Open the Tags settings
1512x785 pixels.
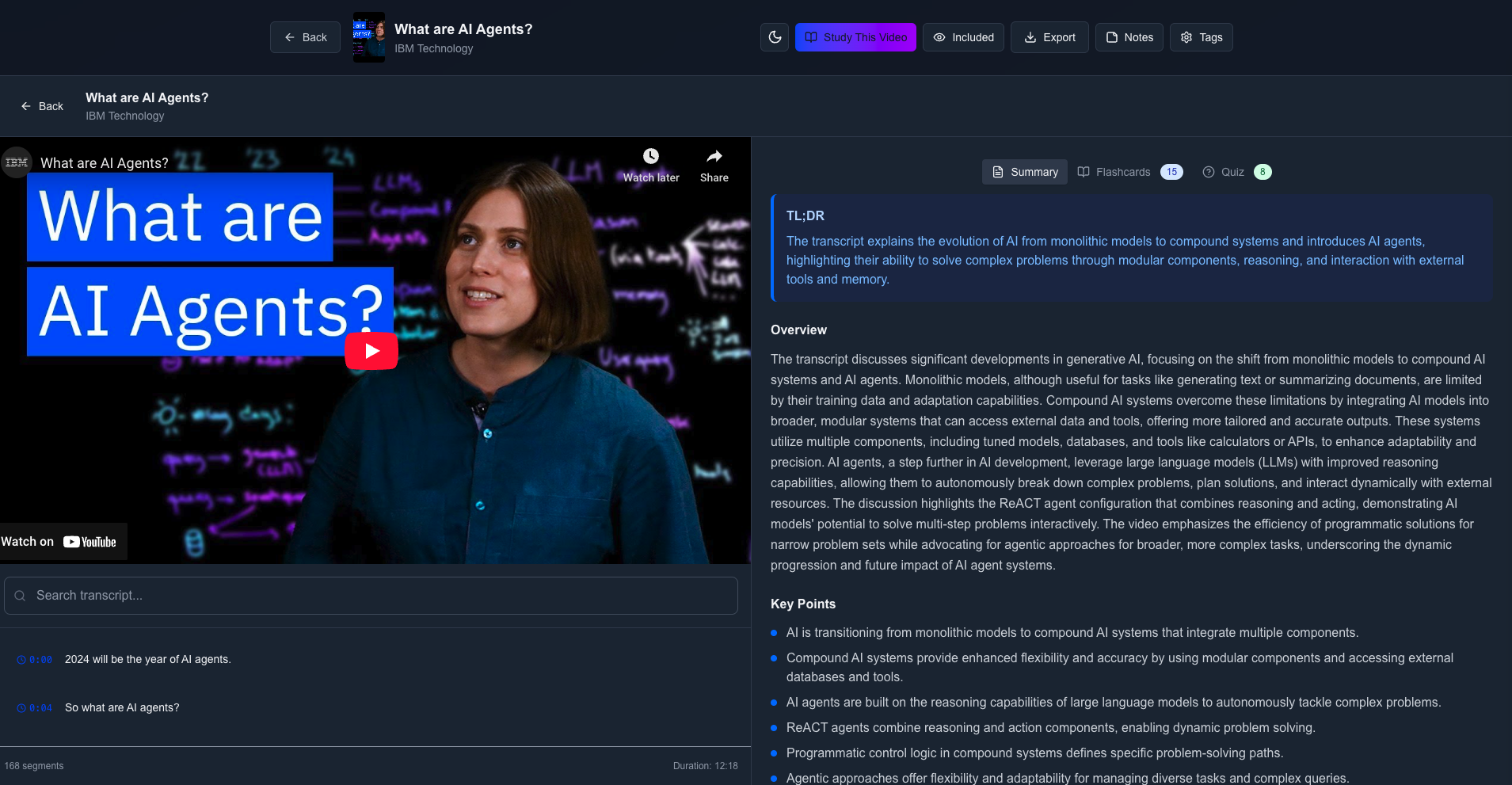[x=1202, y=37]
